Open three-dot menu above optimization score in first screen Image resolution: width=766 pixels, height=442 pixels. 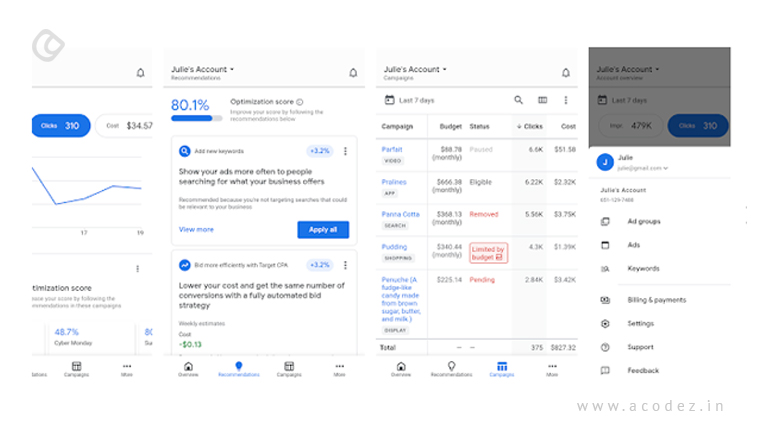[138, 269]
